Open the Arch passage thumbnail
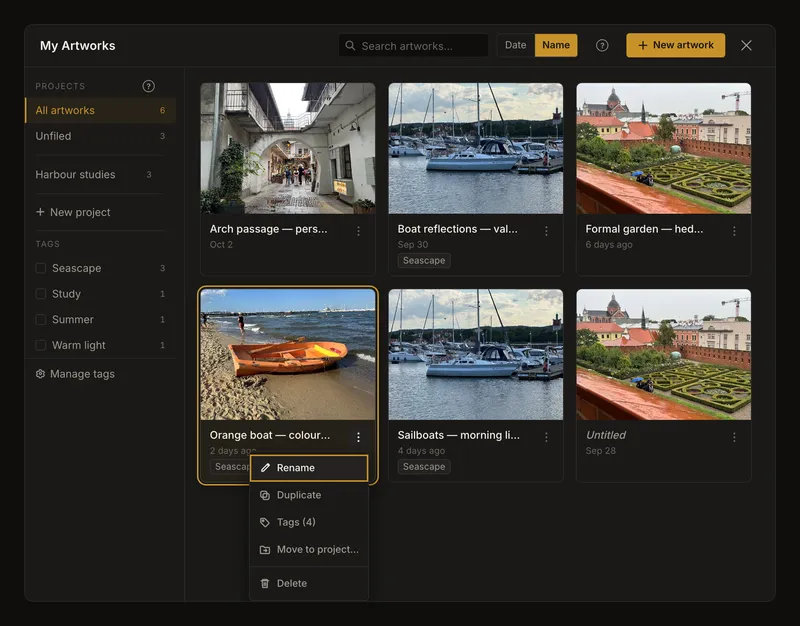 click(x=288, y=148)
